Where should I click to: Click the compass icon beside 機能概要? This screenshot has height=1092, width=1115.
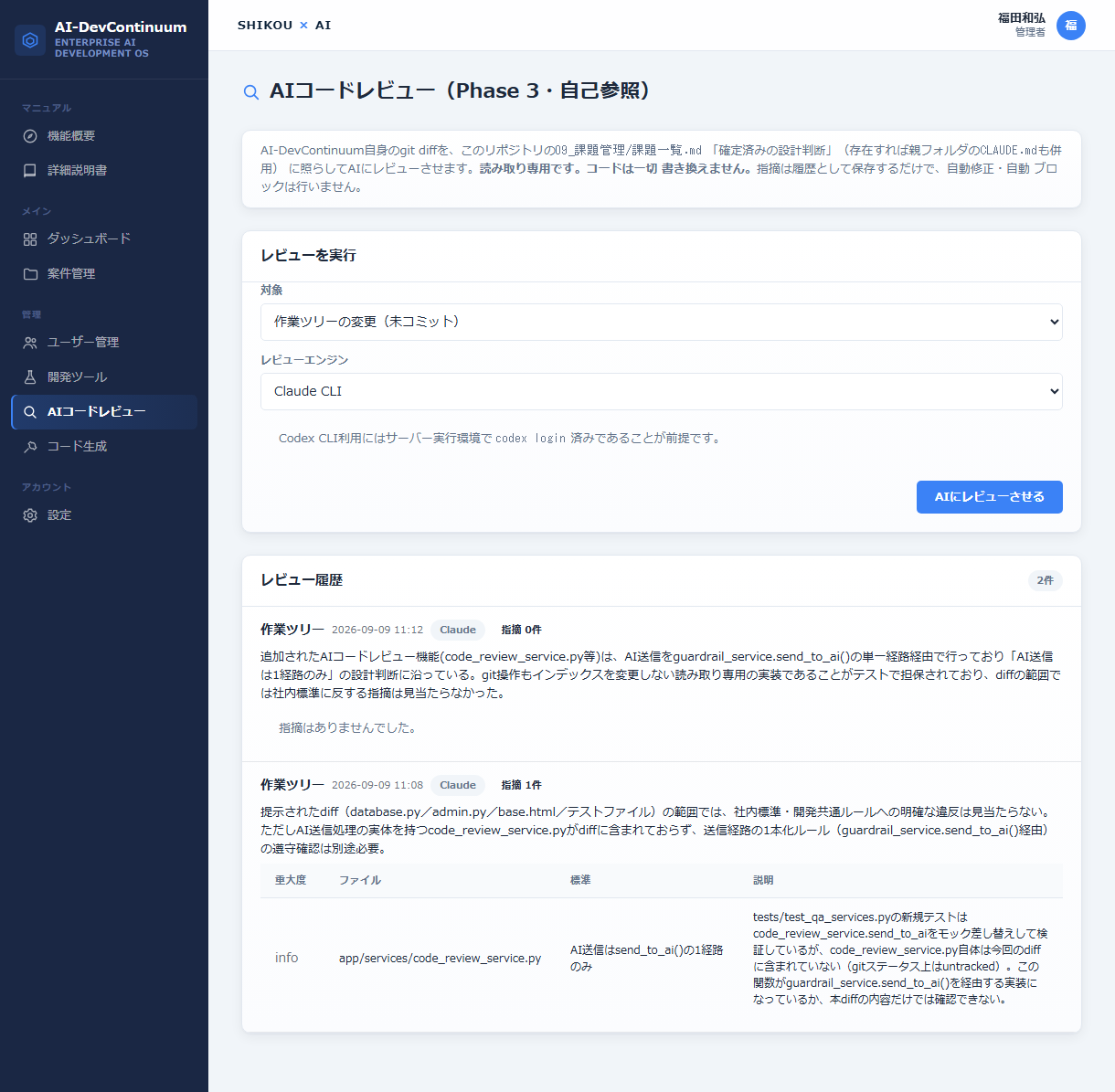click(x=30, y=136)
